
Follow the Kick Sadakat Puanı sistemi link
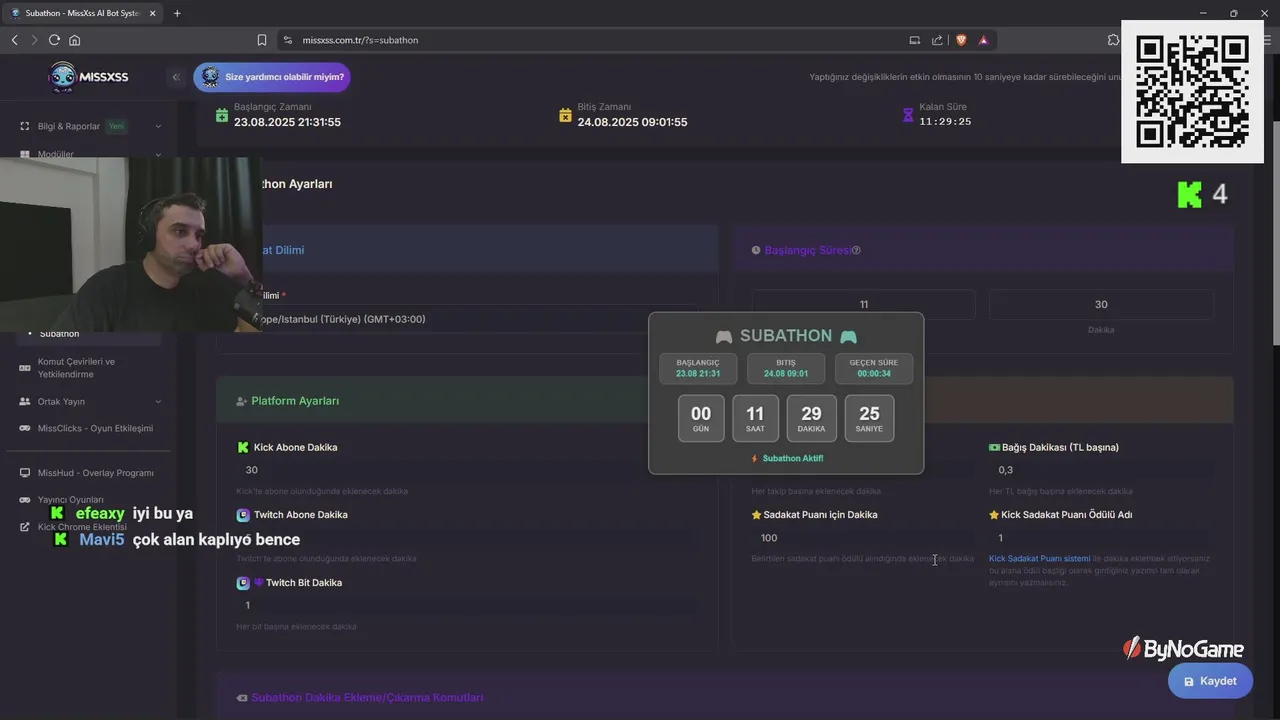coord(1039,559)
